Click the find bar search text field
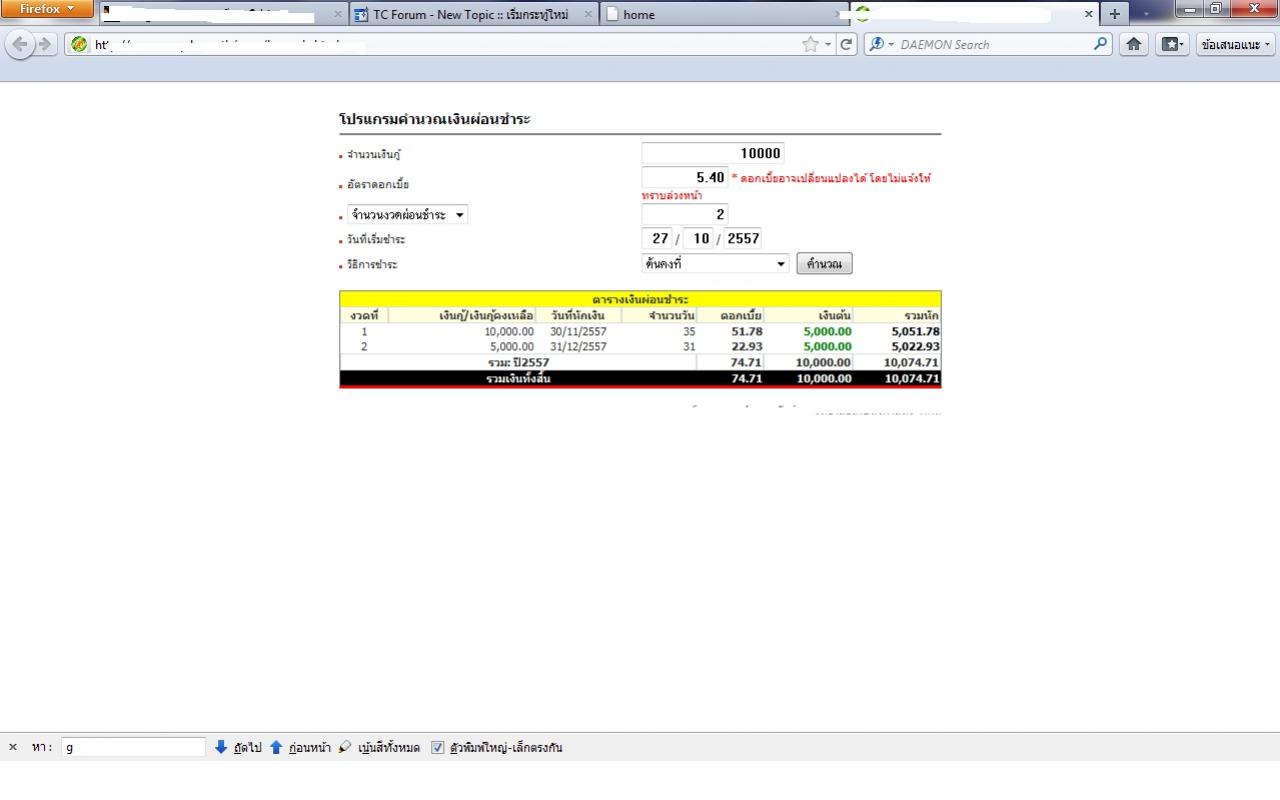1280x800 pixels. (133, 747)
